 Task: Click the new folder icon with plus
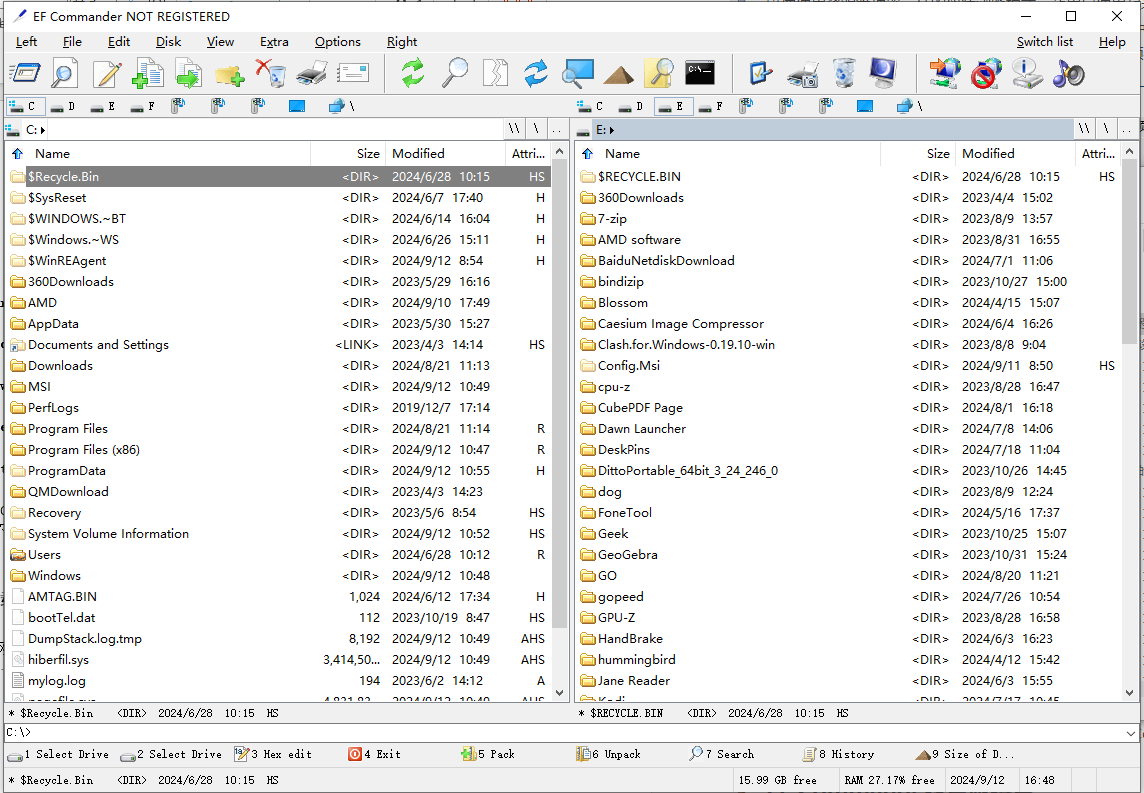[229, 74]
